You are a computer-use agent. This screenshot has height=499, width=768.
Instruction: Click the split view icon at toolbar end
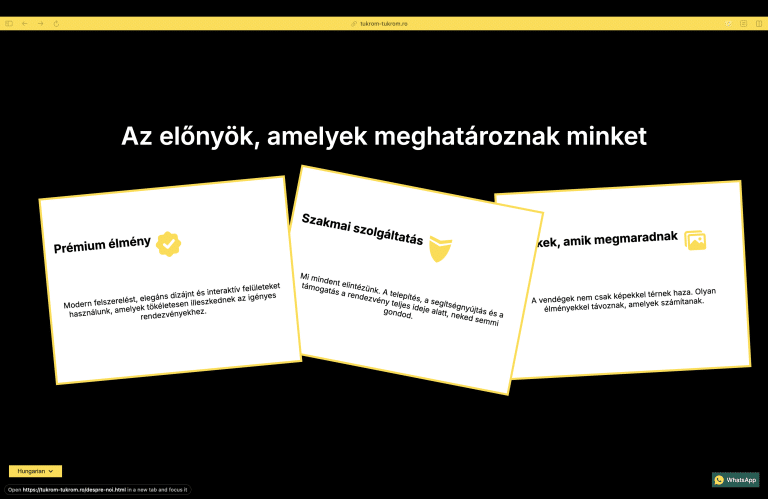pyautogui.click(x=759, y=24)
